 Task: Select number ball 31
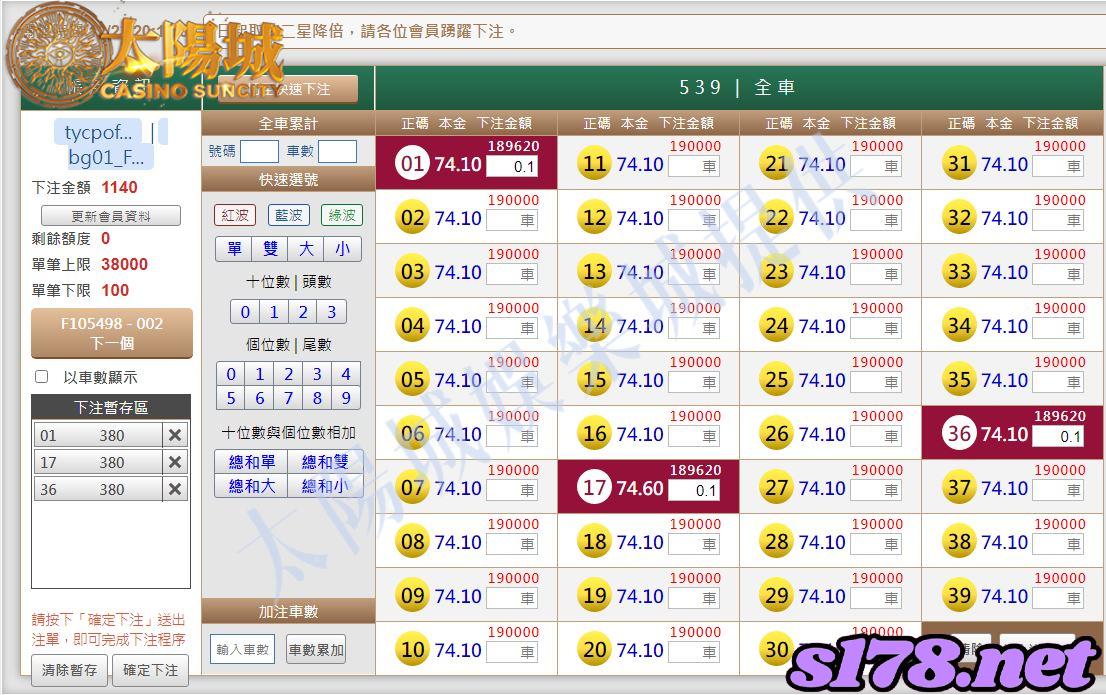tap(959, 164)
